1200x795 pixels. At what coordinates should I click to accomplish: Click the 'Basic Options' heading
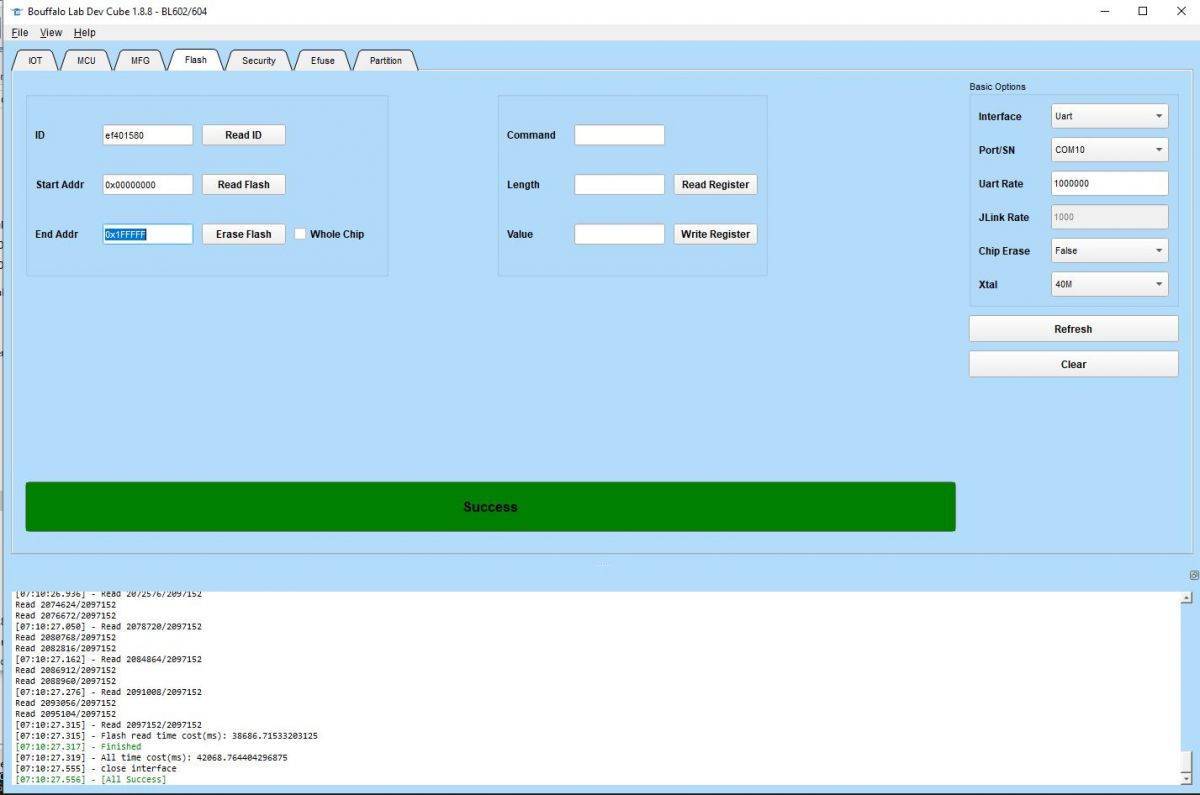tap(997, 87)
